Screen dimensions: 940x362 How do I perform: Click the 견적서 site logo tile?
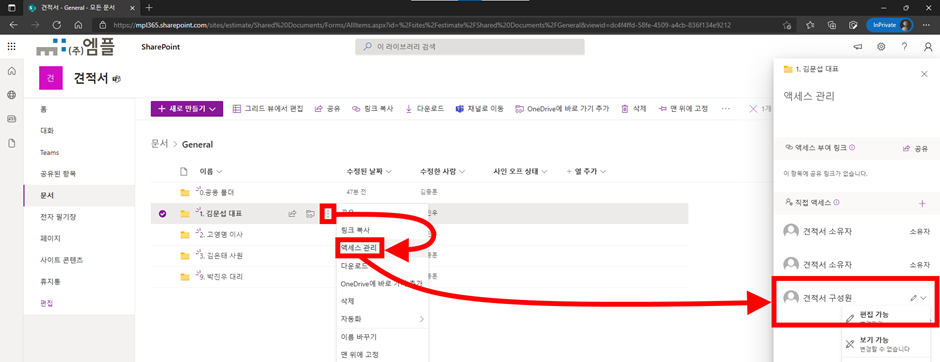(x=51, y=78)
